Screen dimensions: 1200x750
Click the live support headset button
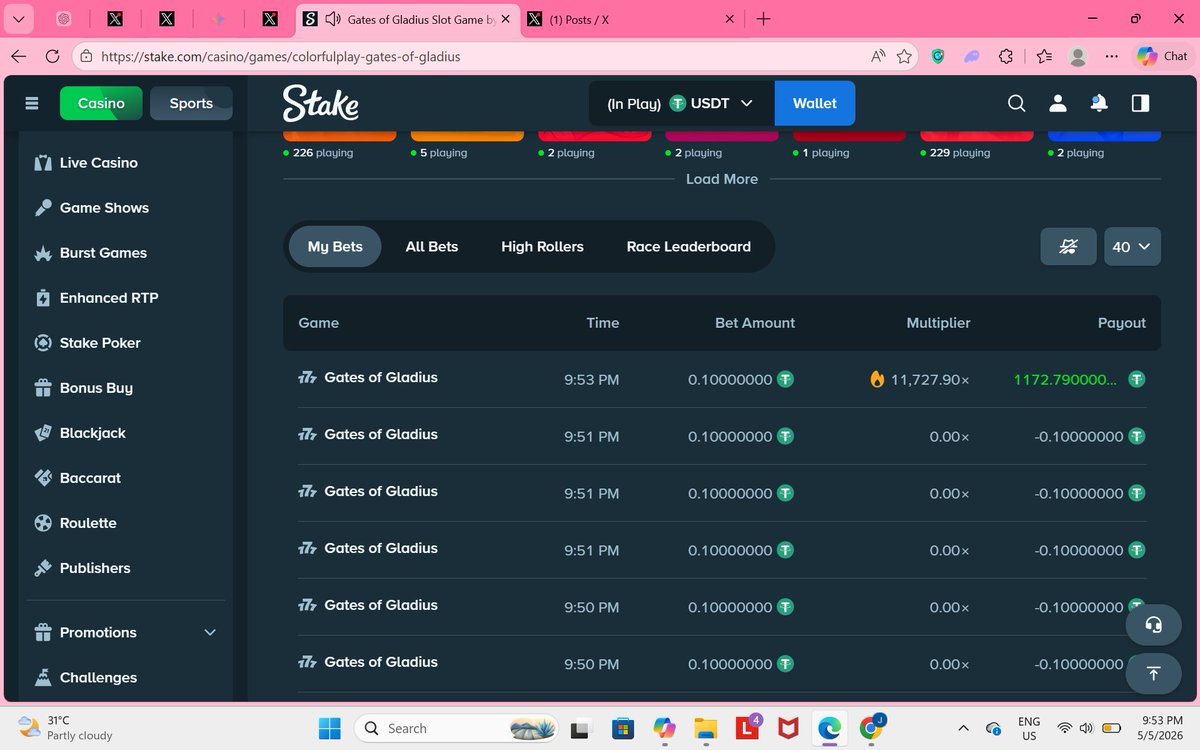coord(1153,625)
